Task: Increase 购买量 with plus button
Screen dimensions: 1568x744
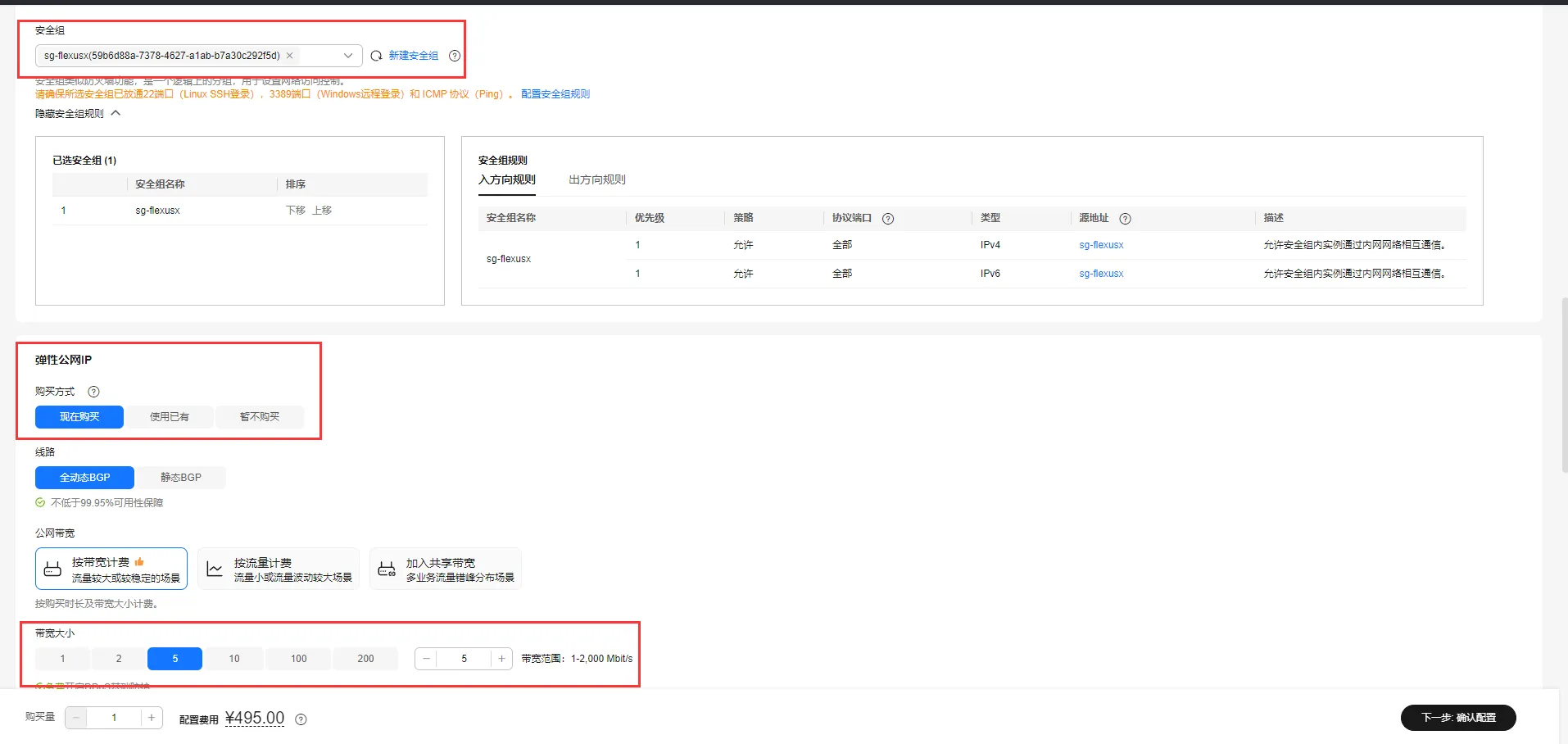Action: click(x=152, y=718)
